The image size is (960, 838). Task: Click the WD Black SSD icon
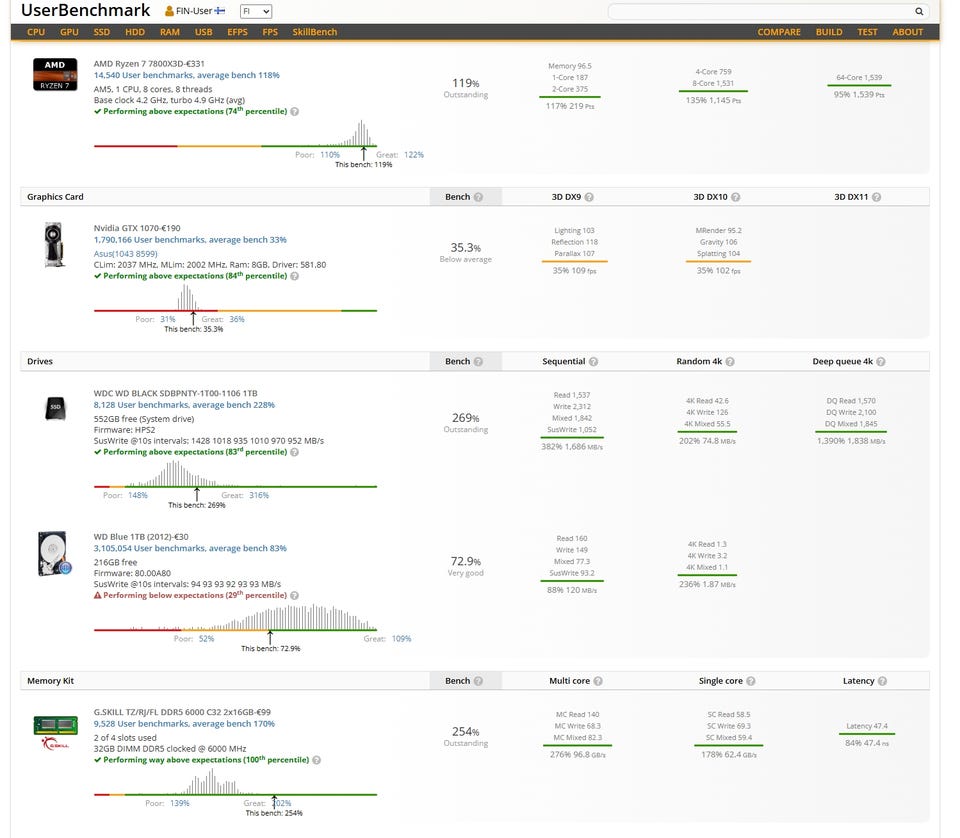tap(55, 408)
